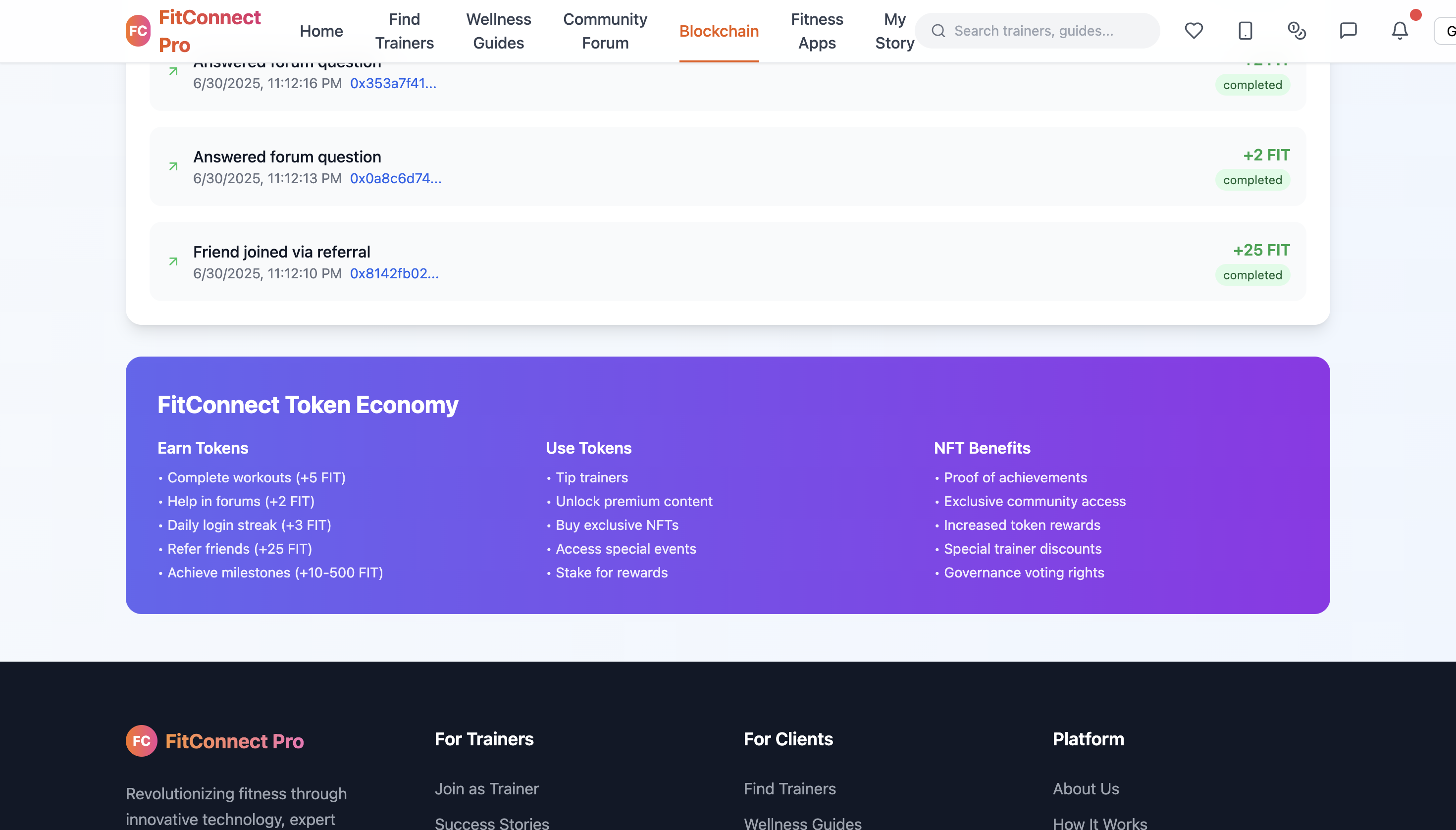Screen dimensions: 1456x830
Task: Click arrow icon beside Friend joined via referral
Action: click(173, 261)
